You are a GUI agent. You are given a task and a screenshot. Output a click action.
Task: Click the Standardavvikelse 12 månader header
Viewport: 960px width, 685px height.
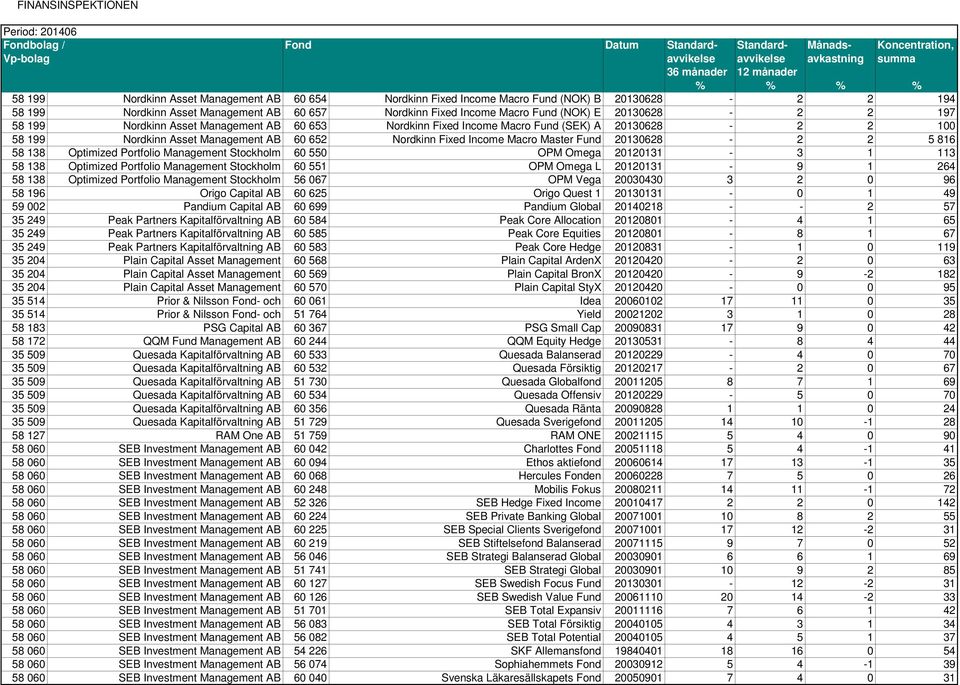pyautogui.click(x=770, y=66)
